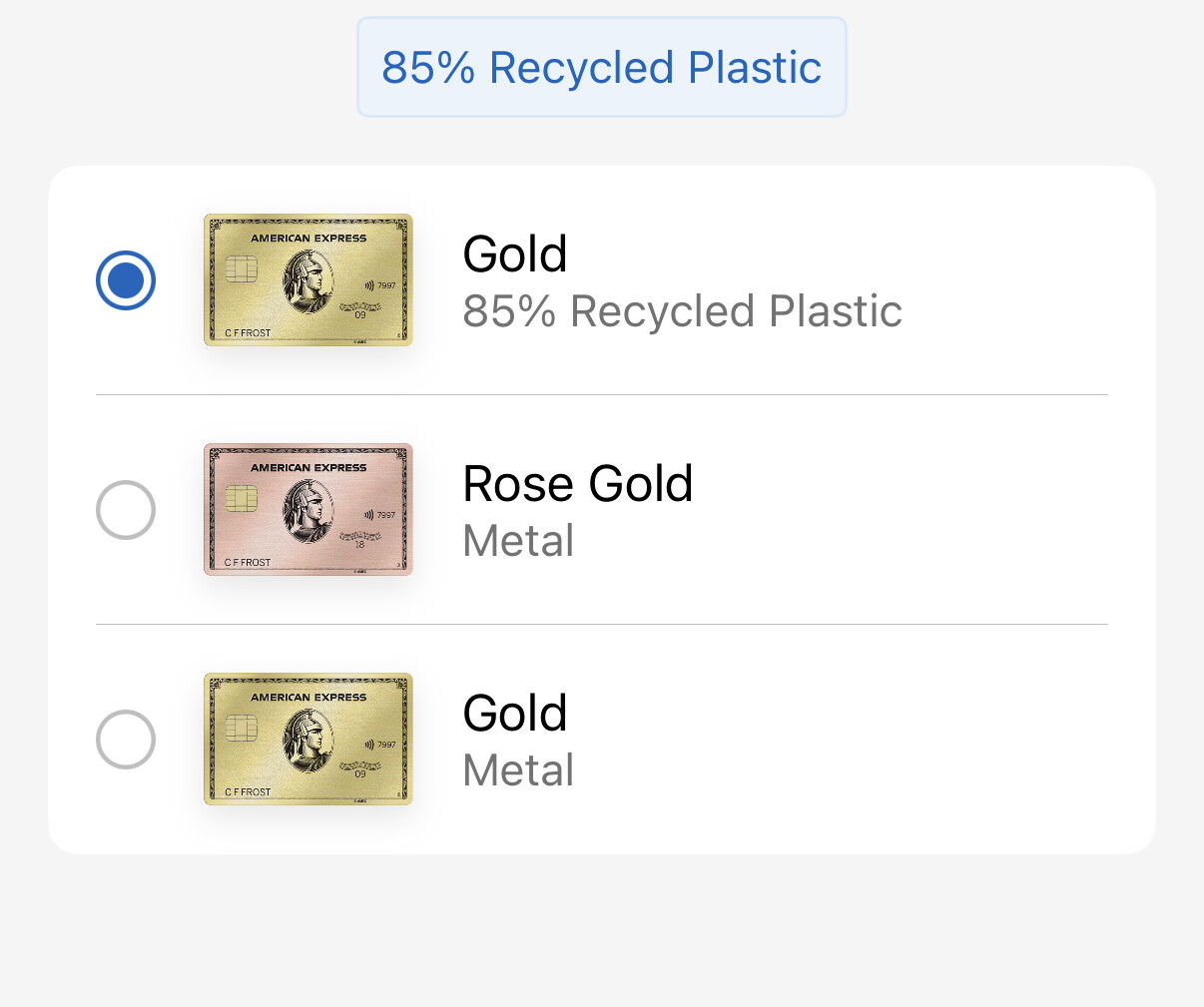Click the chip icon on the Rose Gold card

[x=241, y=498]
